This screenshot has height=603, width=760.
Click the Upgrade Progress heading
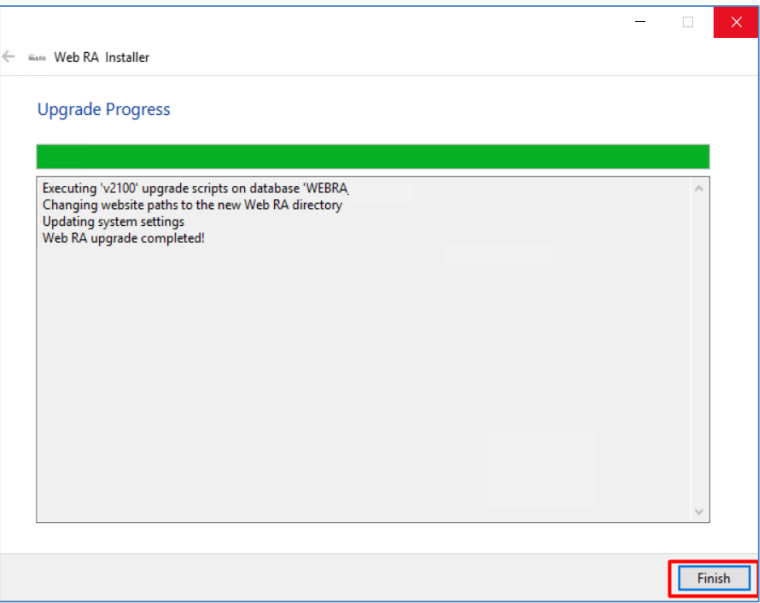pyautogui.click(x=104, y=110)
